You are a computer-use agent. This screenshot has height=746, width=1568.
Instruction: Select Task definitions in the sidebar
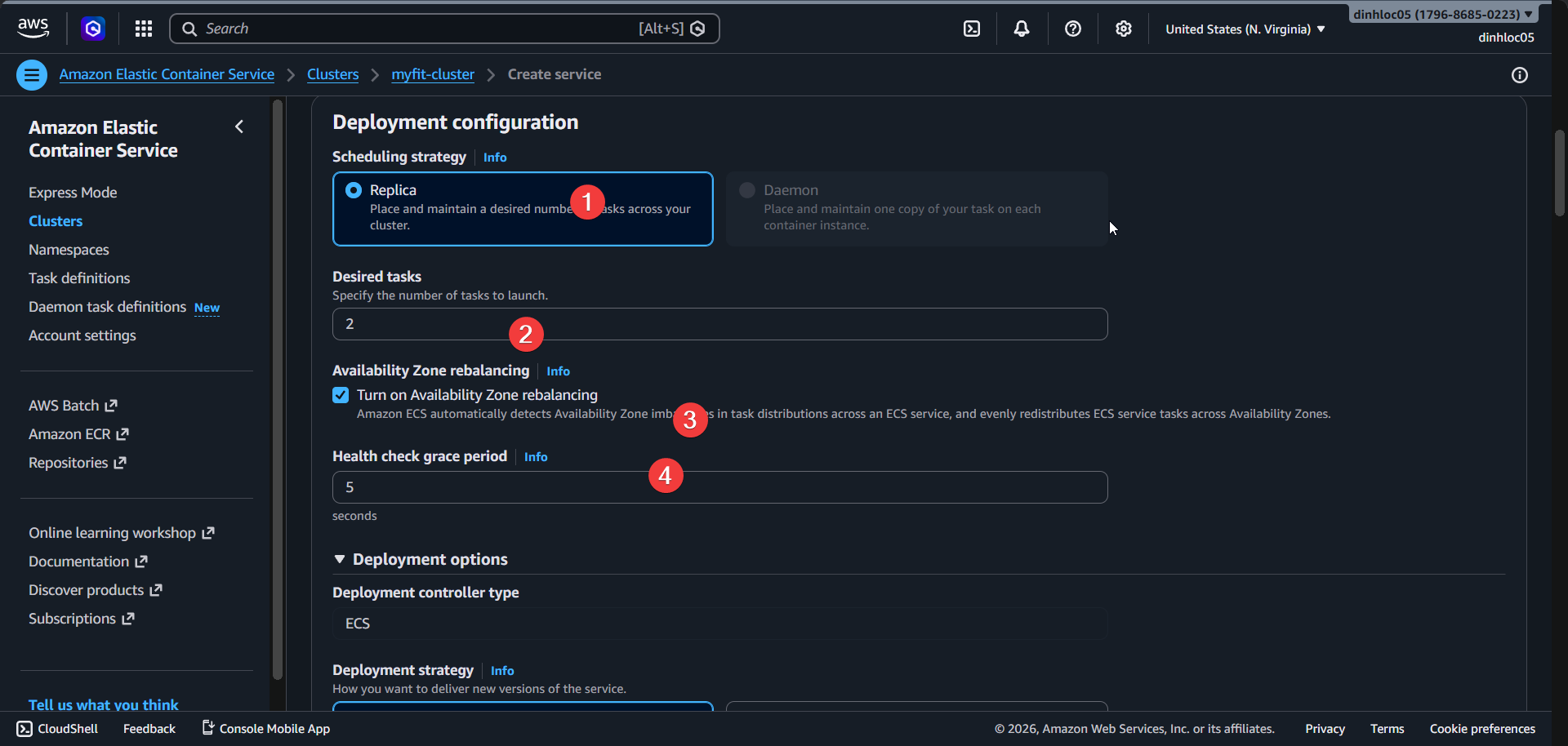pyautogui.click(x=79, y=278)
